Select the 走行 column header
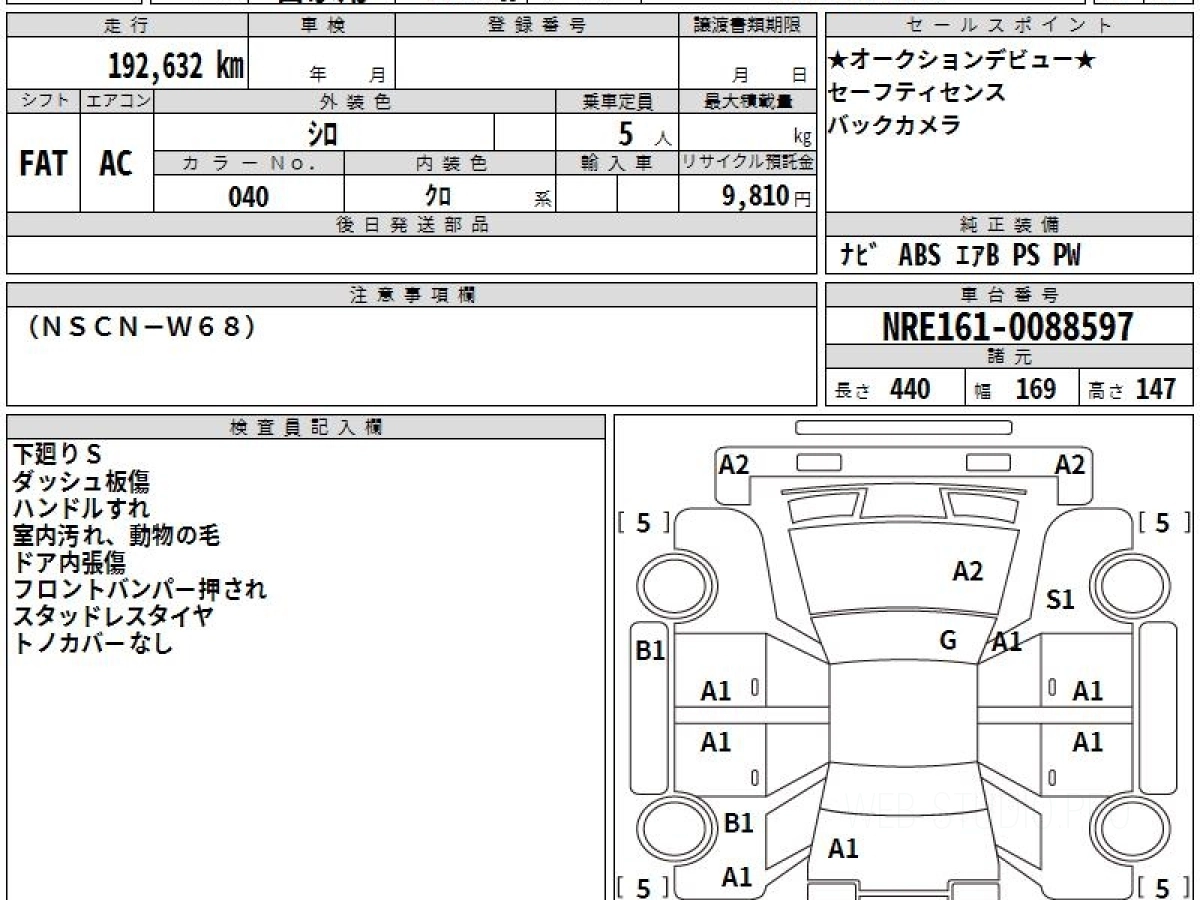1200x900 pixels. pos(126,26)
